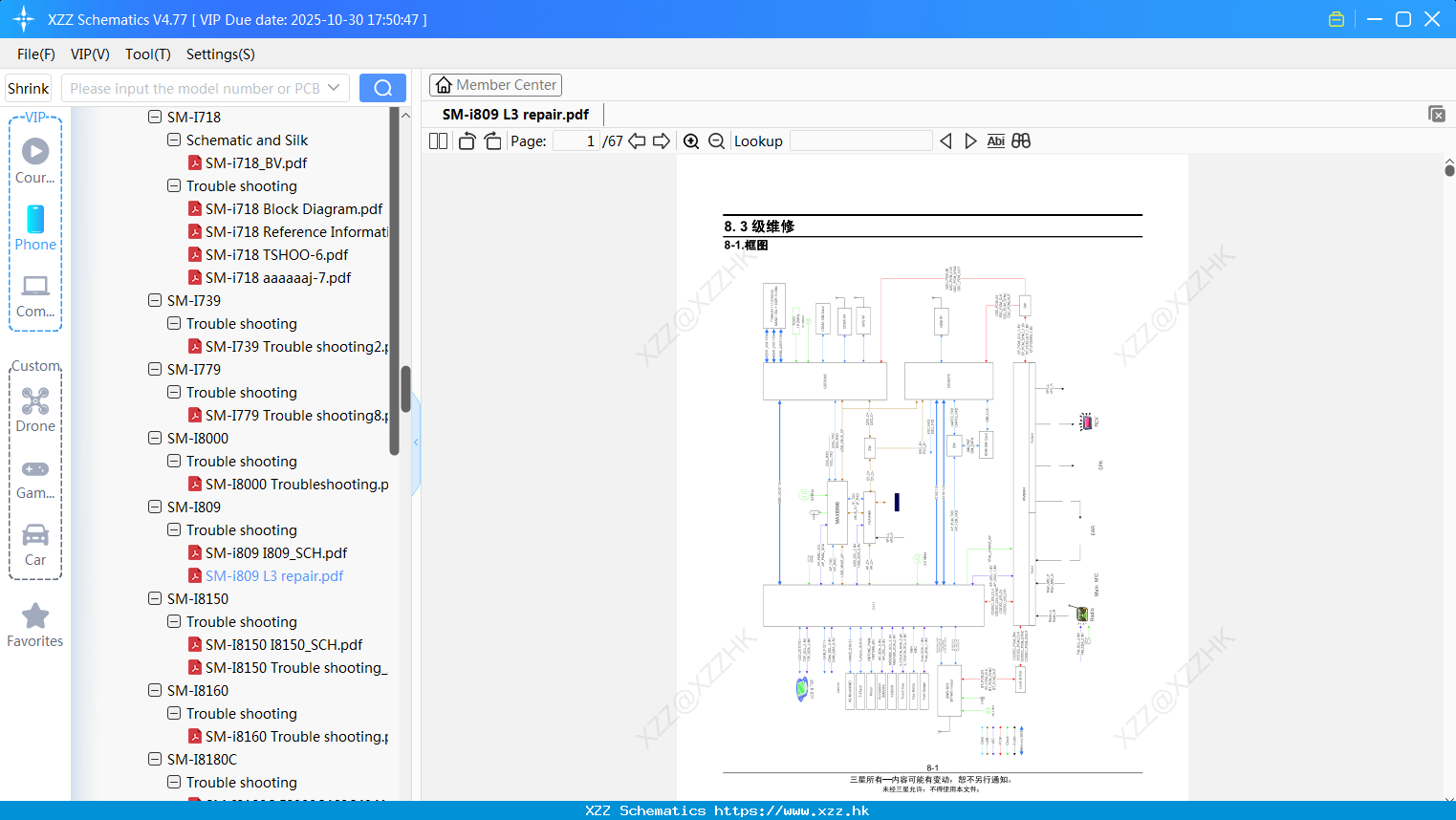Open the Game console category

click(x=35, y=478)
